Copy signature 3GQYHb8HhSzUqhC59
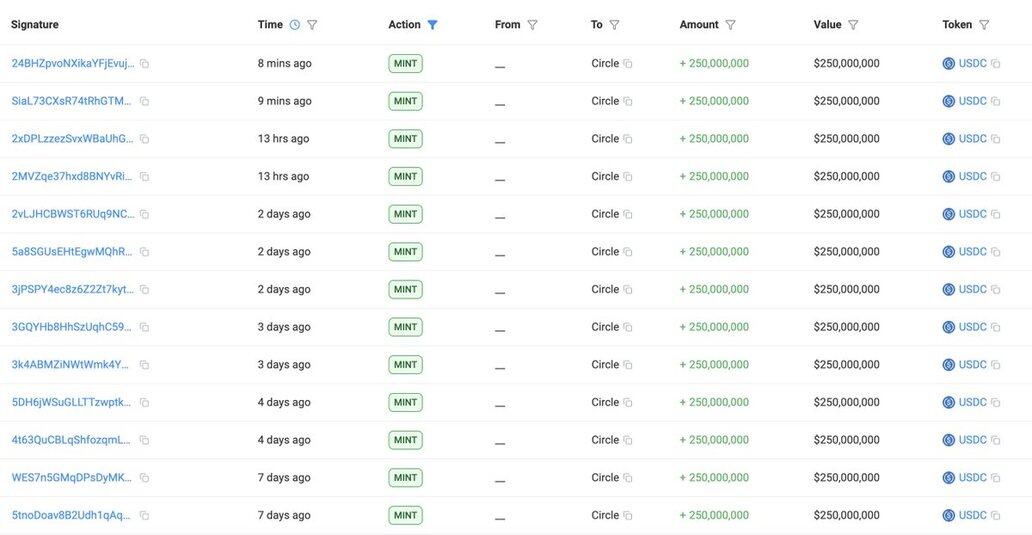This screenshot has height=535, width=1032. click(x=144, y=327)
